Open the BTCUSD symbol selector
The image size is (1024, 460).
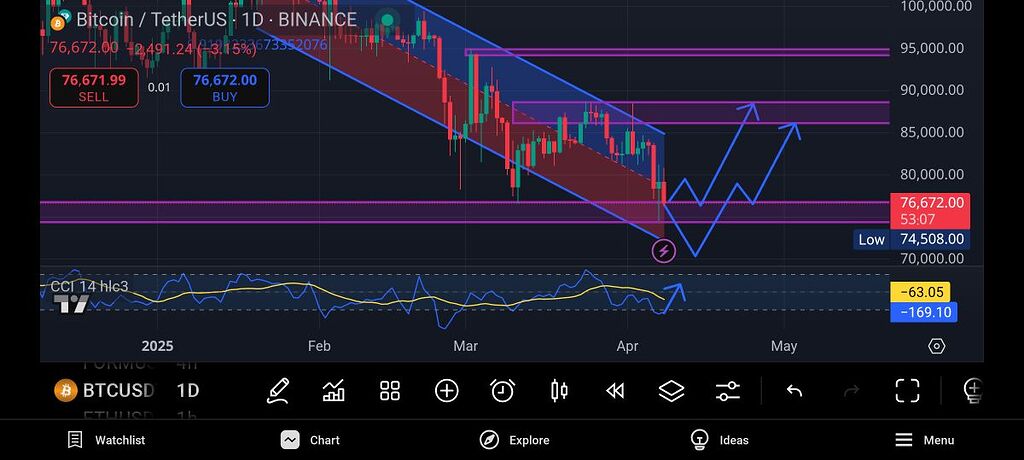[104, 390]
